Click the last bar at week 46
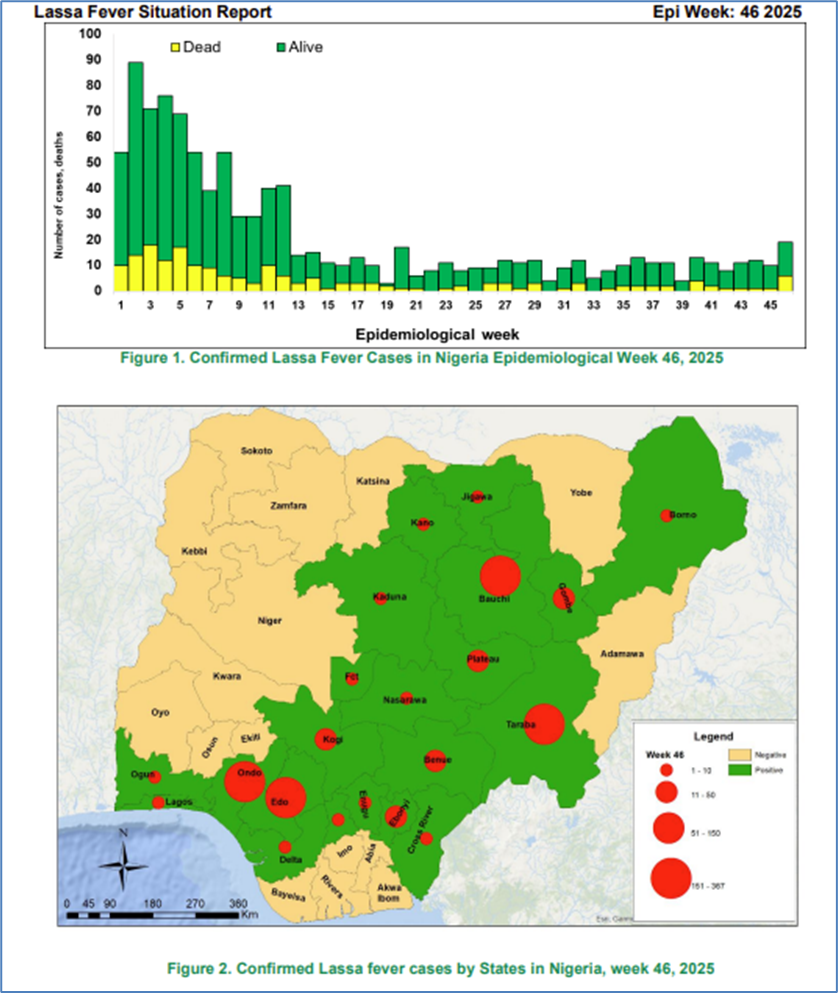The width and height of the screenshot is (838, 993). point(786,265)
